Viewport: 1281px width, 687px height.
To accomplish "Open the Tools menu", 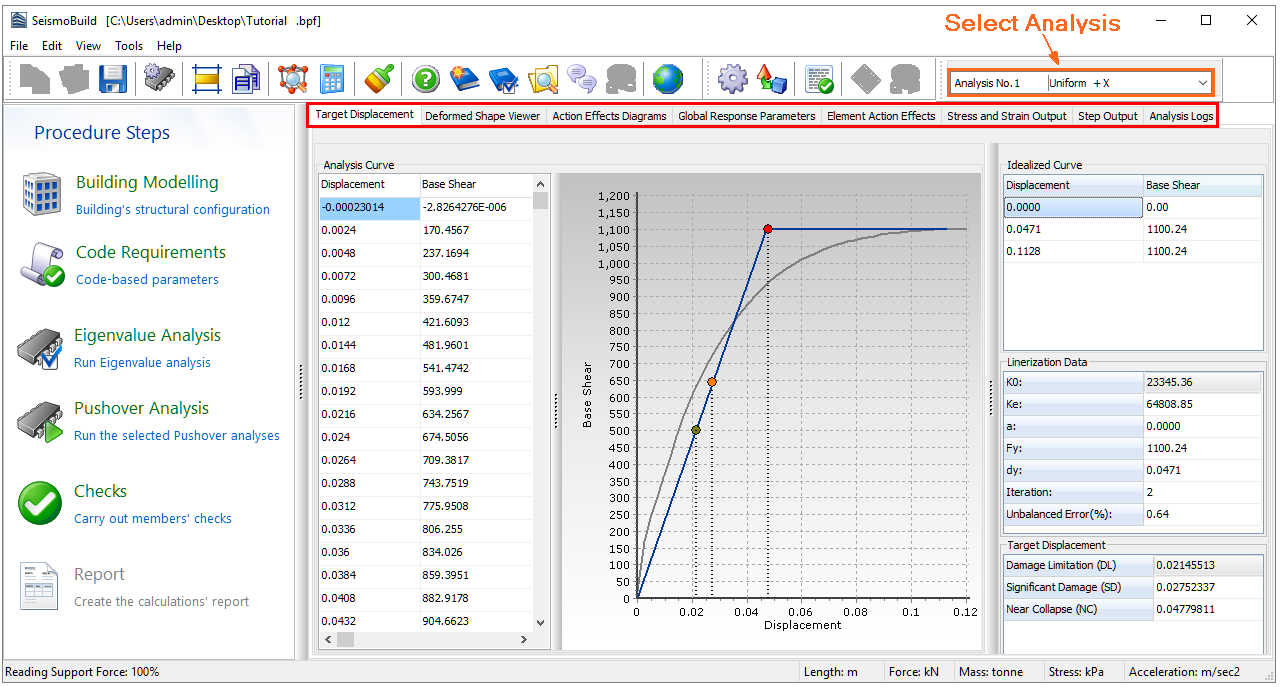I will pyautogui.click(x=129, y=46).
